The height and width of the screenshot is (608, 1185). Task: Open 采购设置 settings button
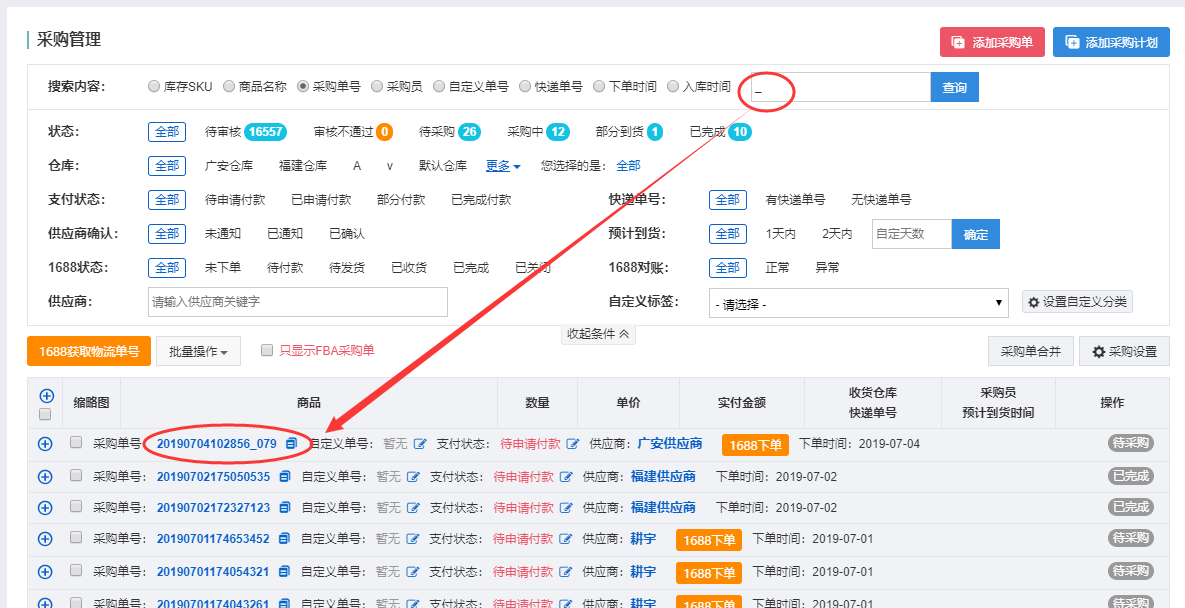(x=1125, y=351)
